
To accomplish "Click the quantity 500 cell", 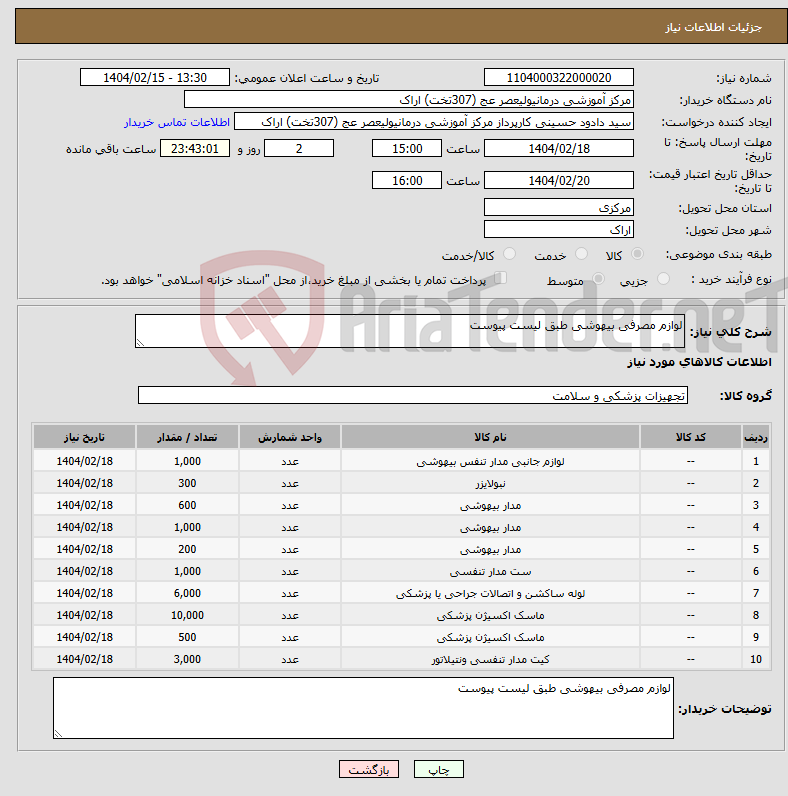I will (x=187, y=637).
